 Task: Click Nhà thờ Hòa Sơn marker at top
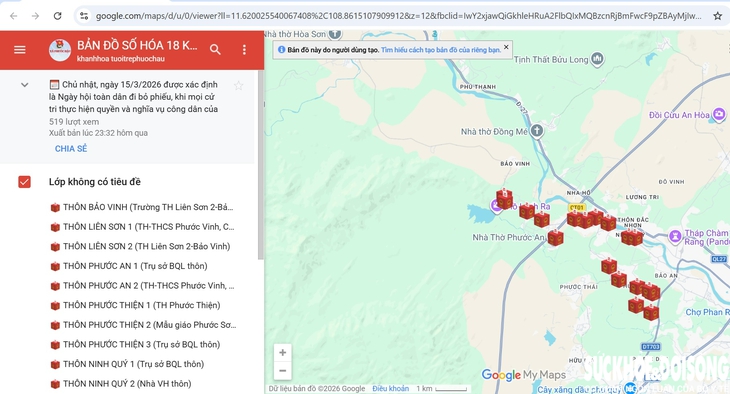[335, 34]
